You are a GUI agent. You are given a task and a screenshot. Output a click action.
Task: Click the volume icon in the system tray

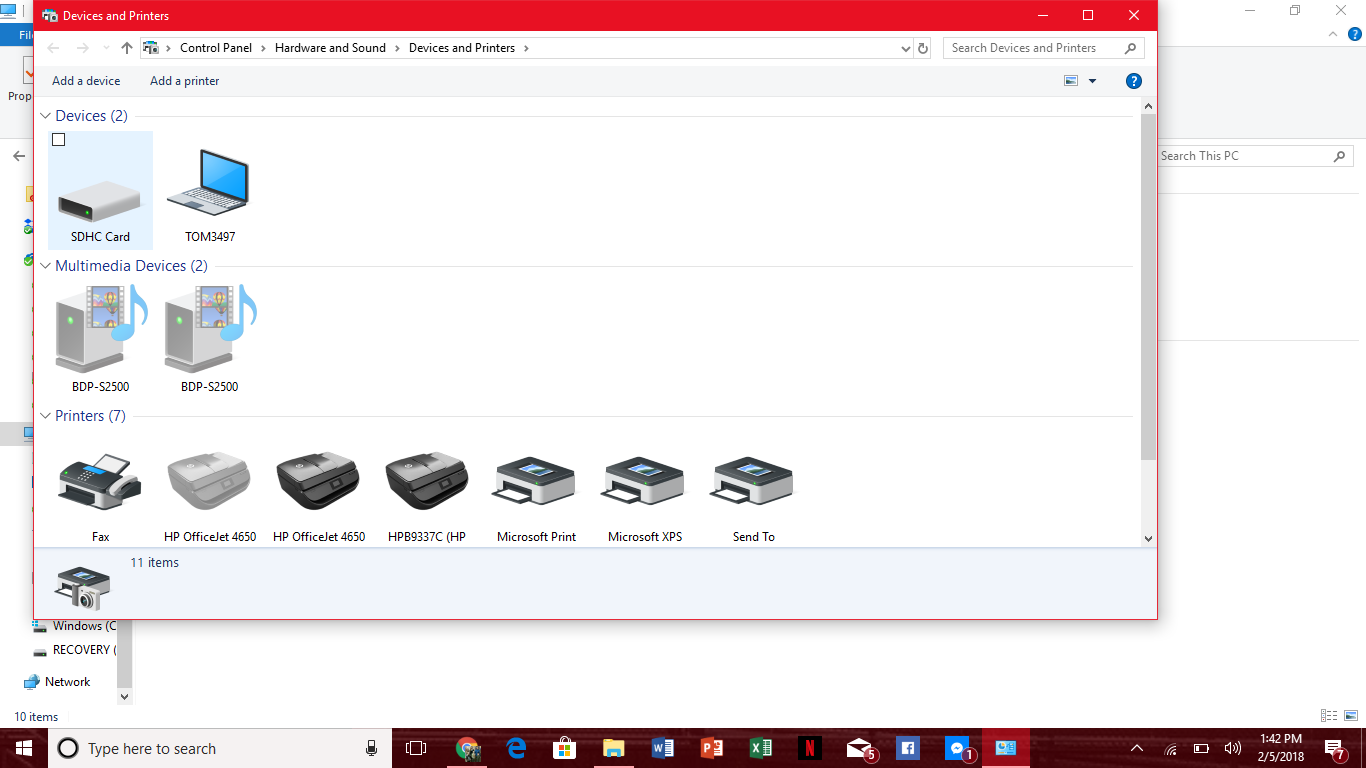(1232, 748)
